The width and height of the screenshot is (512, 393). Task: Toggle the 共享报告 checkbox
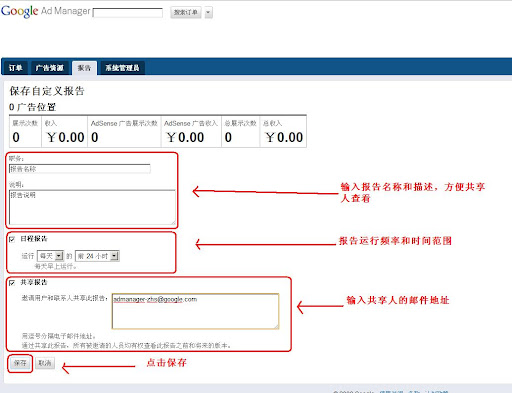click(x=12, y=283)
